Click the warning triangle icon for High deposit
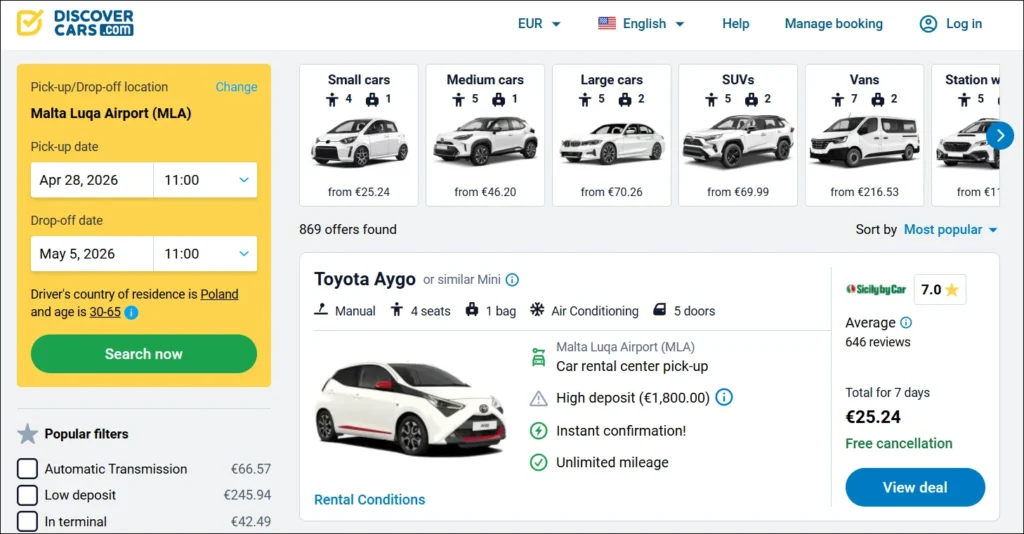1024x534 pixels. pyautogui.click(x=538, y=398)
